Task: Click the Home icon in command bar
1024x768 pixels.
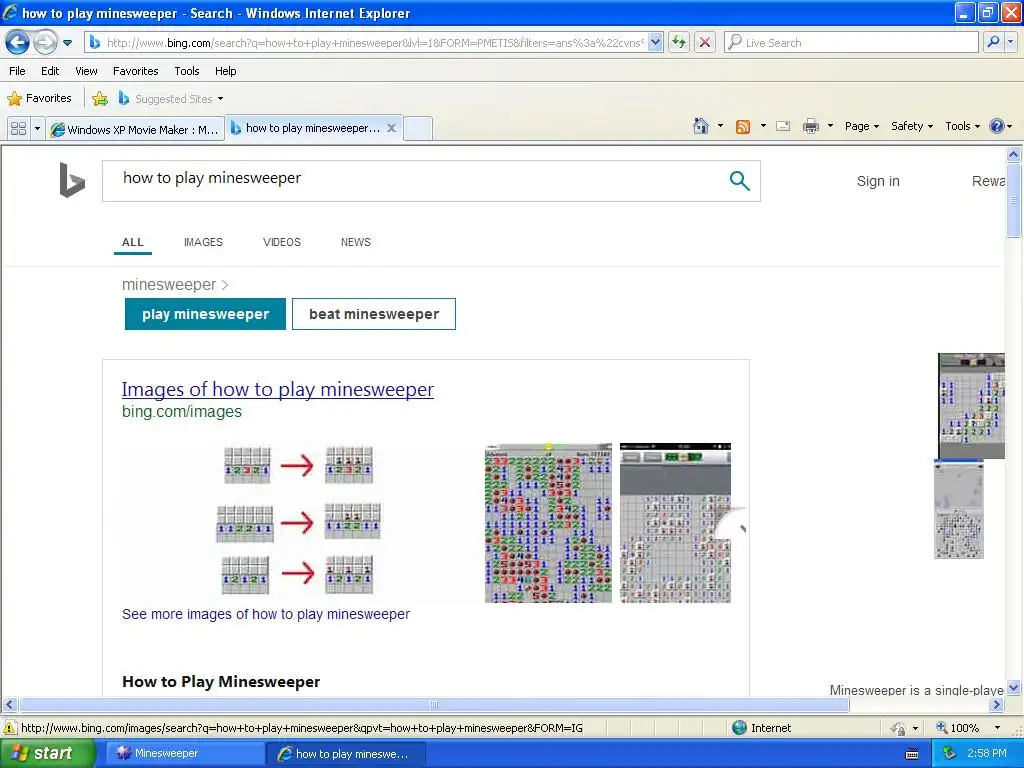Action: tap(701, 126)
